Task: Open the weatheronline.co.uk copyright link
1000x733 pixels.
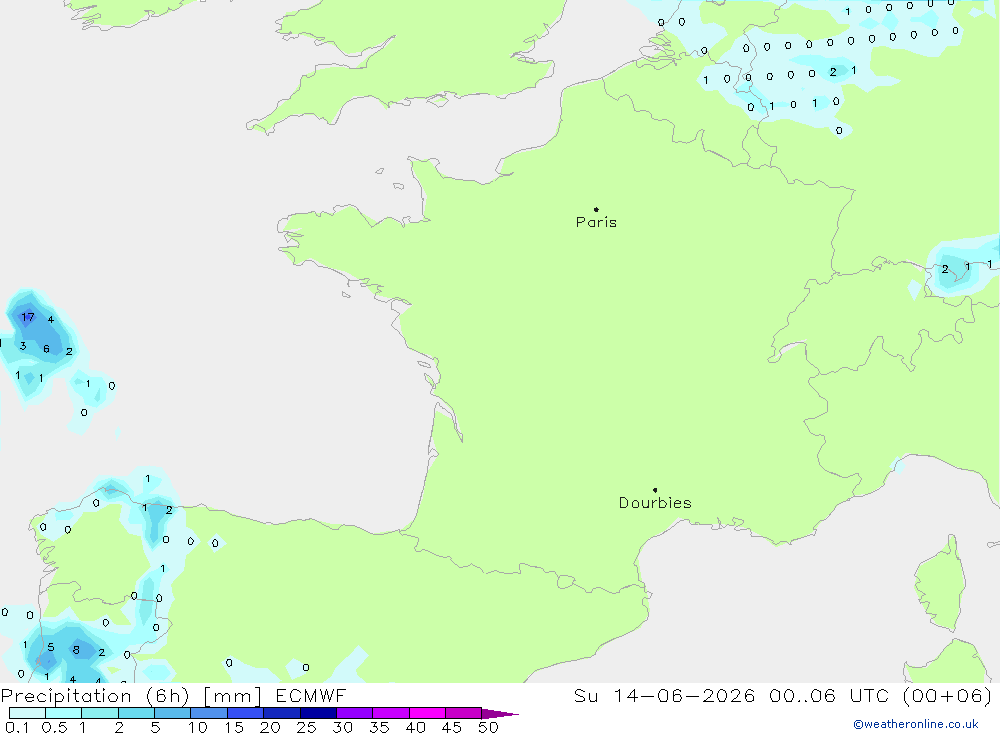Action: [x=916, y=724]
